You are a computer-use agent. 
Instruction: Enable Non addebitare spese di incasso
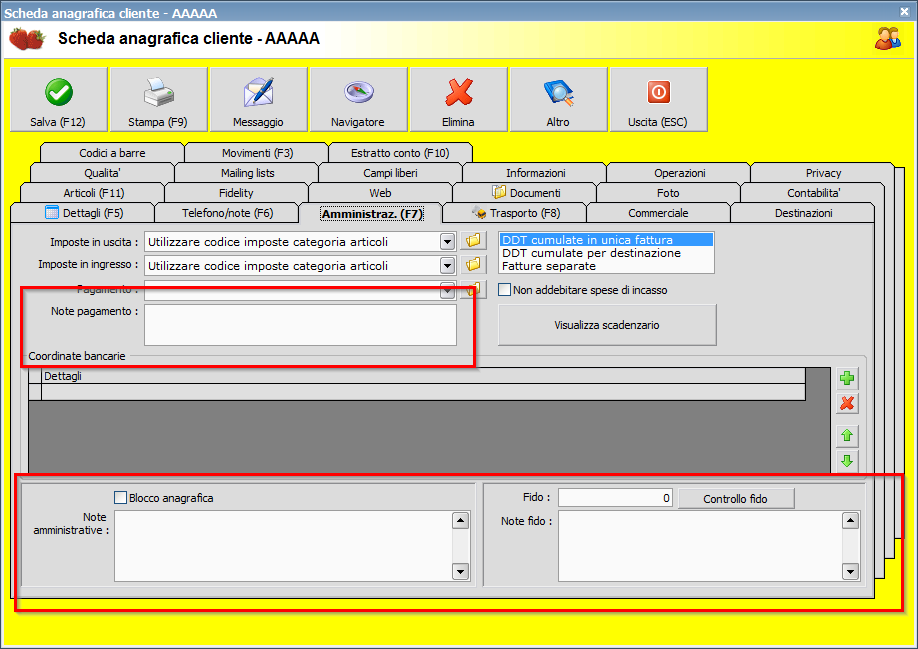pos(504,289)
